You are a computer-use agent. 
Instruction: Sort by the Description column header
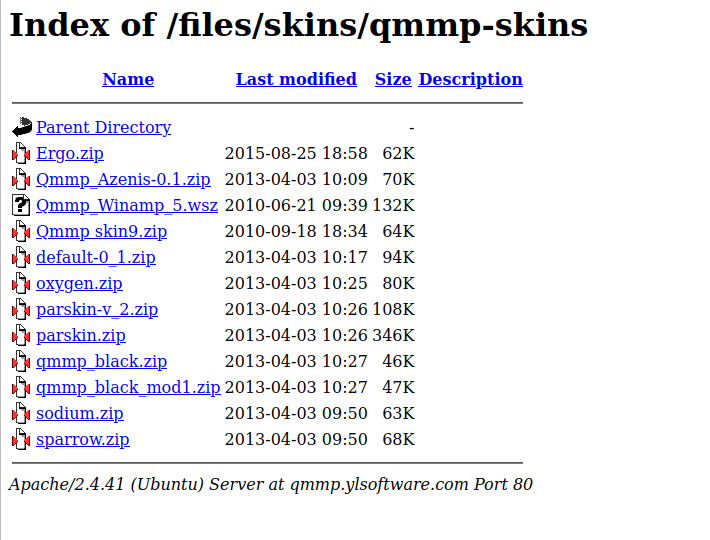(470, 80)
